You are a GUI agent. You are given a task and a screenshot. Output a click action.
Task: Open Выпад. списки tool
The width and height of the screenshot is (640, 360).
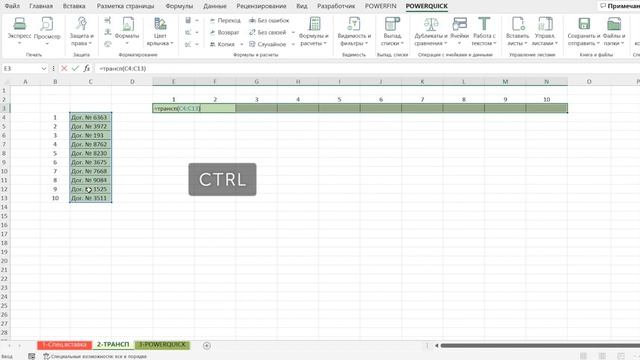pos(392,31)
